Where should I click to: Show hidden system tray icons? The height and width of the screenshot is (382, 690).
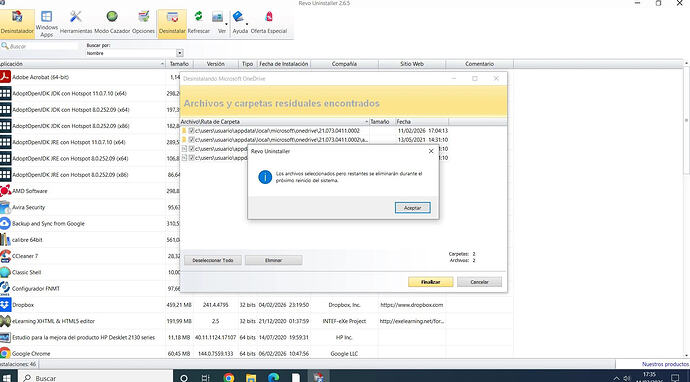click(616, 378)
